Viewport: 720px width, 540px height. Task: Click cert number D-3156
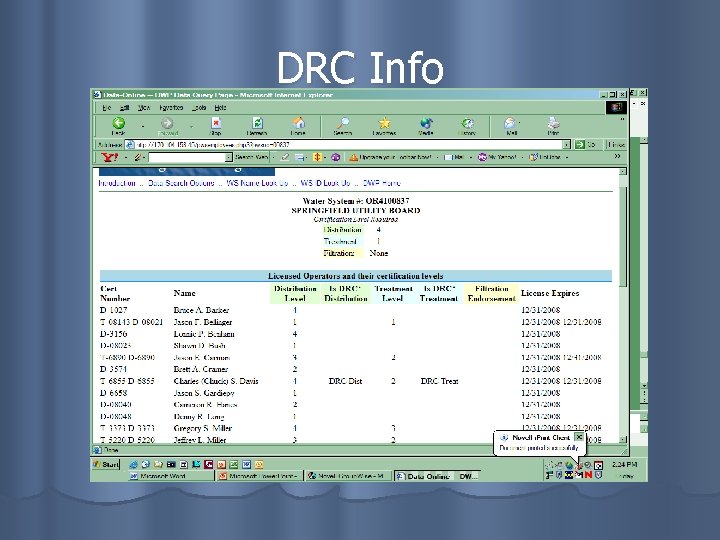(x=113, y=333)
